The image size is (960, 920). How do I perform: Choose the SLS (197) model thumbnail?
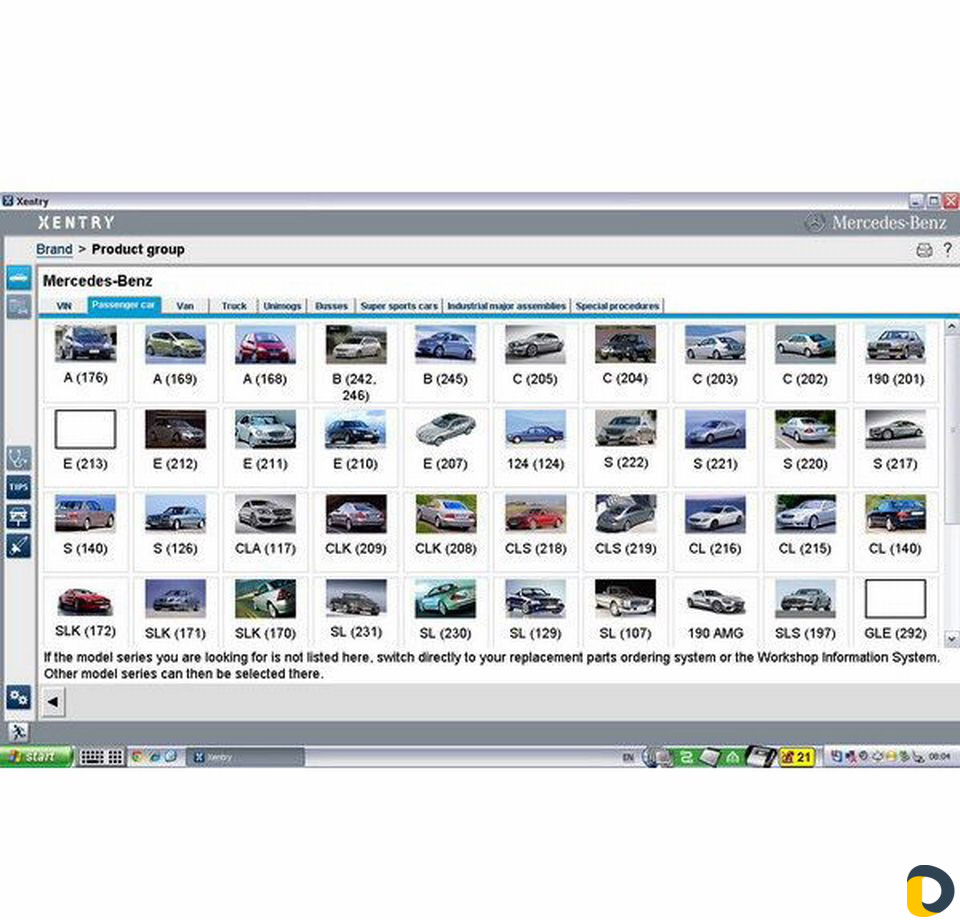(x=805, y=599)
